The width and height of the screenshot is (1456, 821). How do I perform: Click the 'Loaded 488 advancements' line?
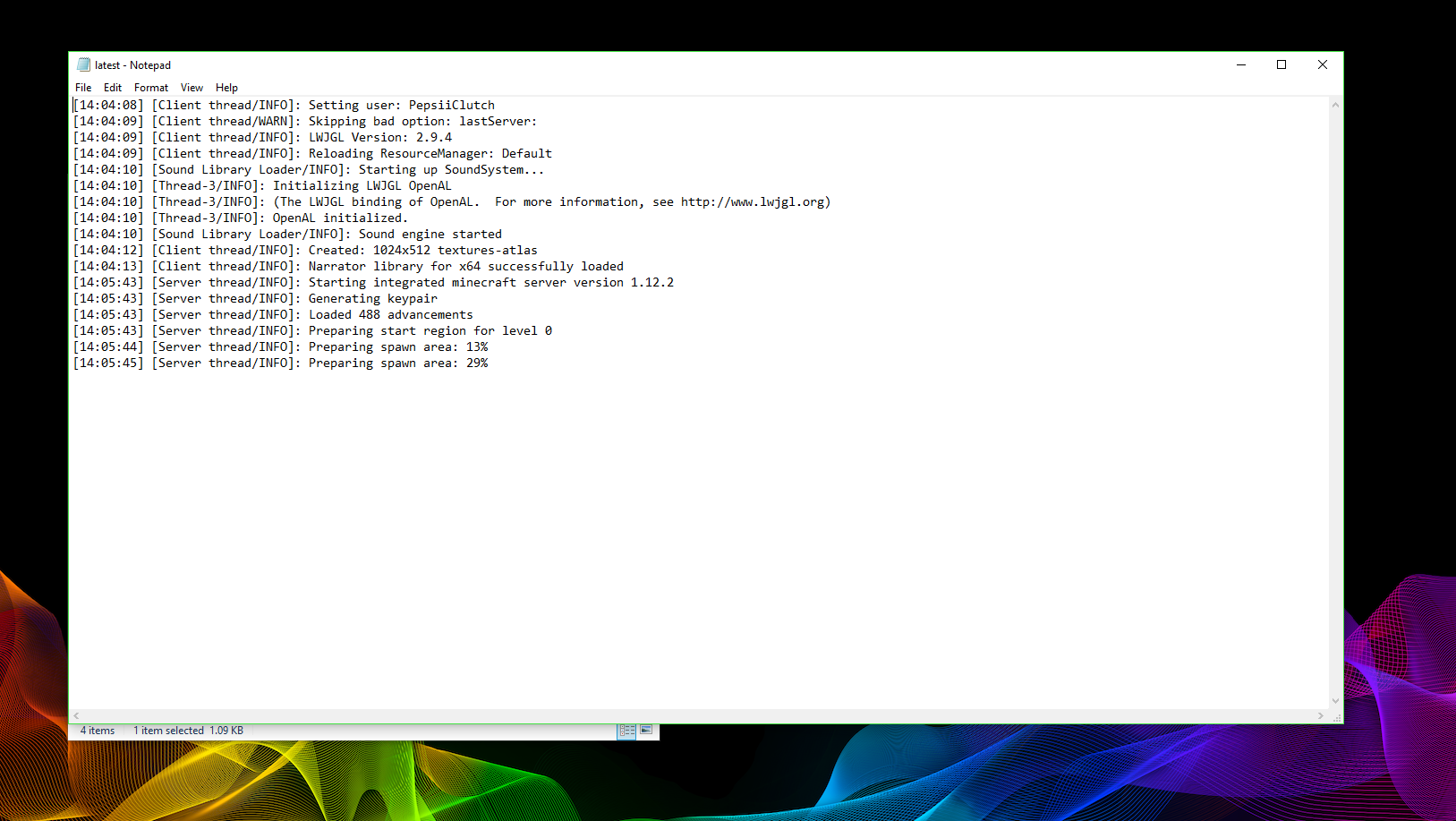pos(273,315)
